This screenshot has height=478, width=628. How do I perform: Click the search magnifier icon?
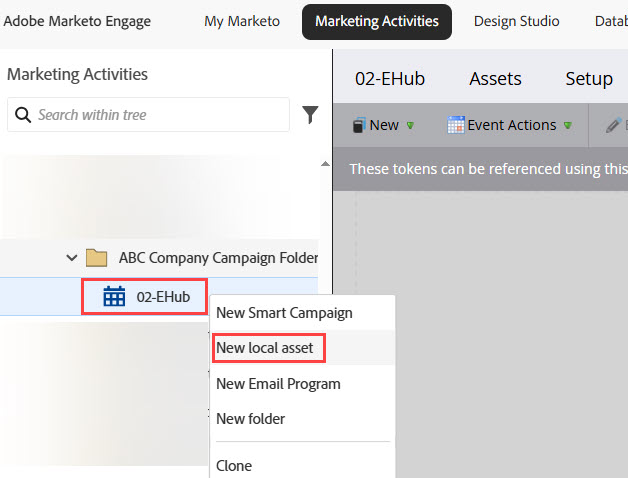click(23, 115)
